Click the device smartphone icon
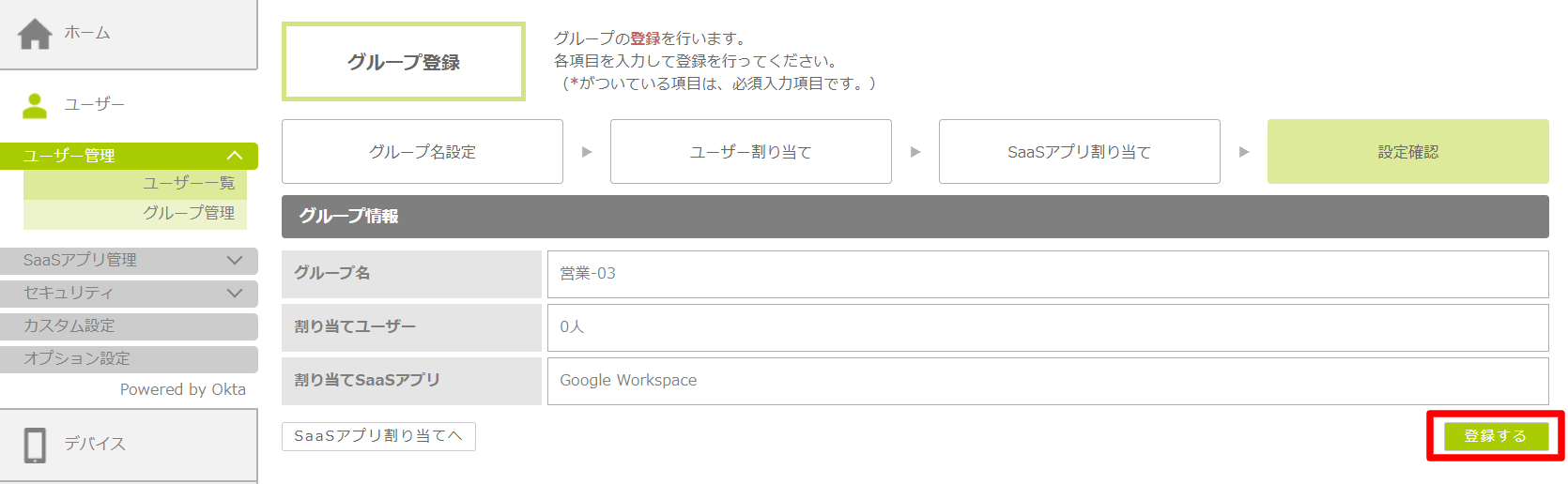Screen dimensions: 1568x484 35,445
